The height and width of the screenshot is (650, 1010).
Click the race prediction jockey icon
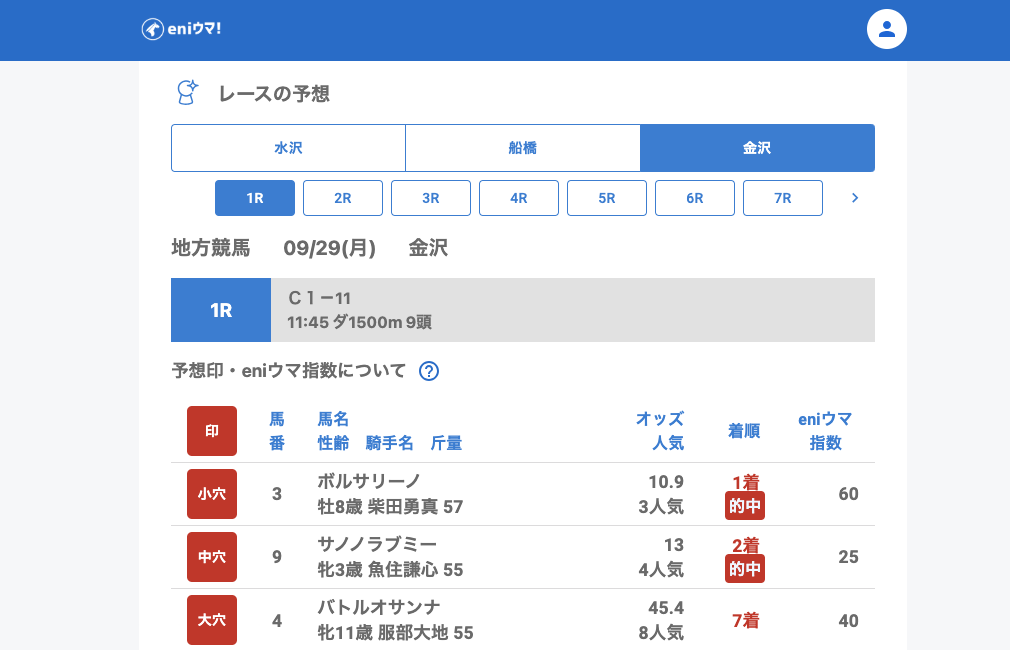pos(187,93)
